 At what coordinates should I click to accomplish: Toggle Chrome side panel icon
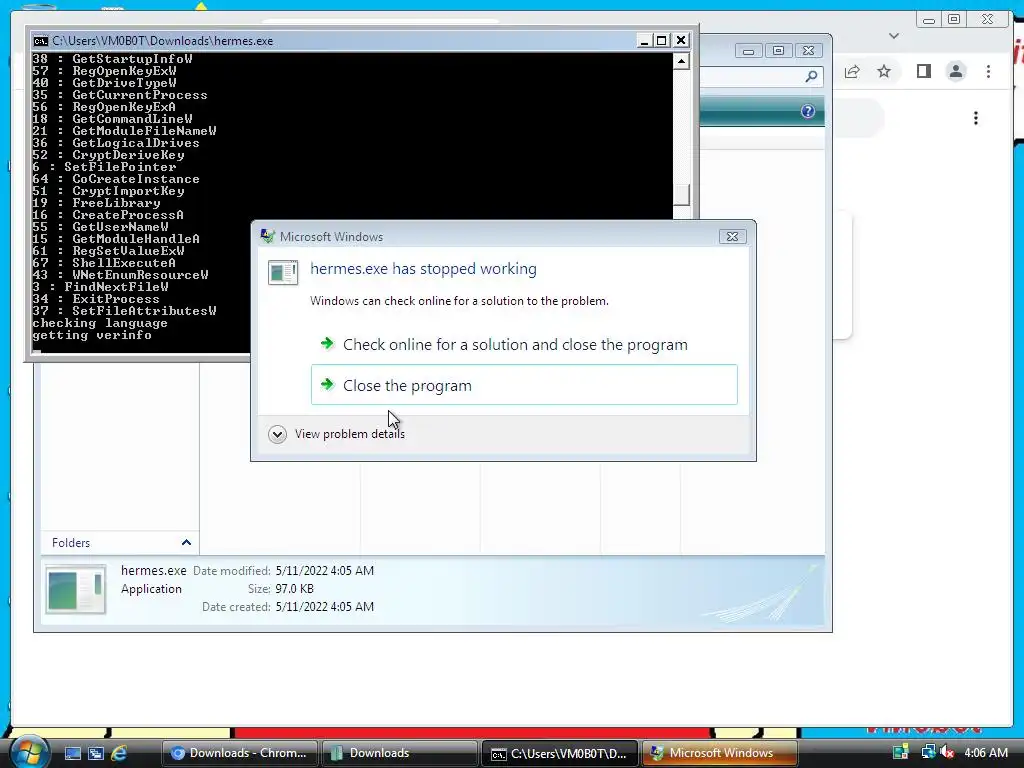click(x=923, y=71)
